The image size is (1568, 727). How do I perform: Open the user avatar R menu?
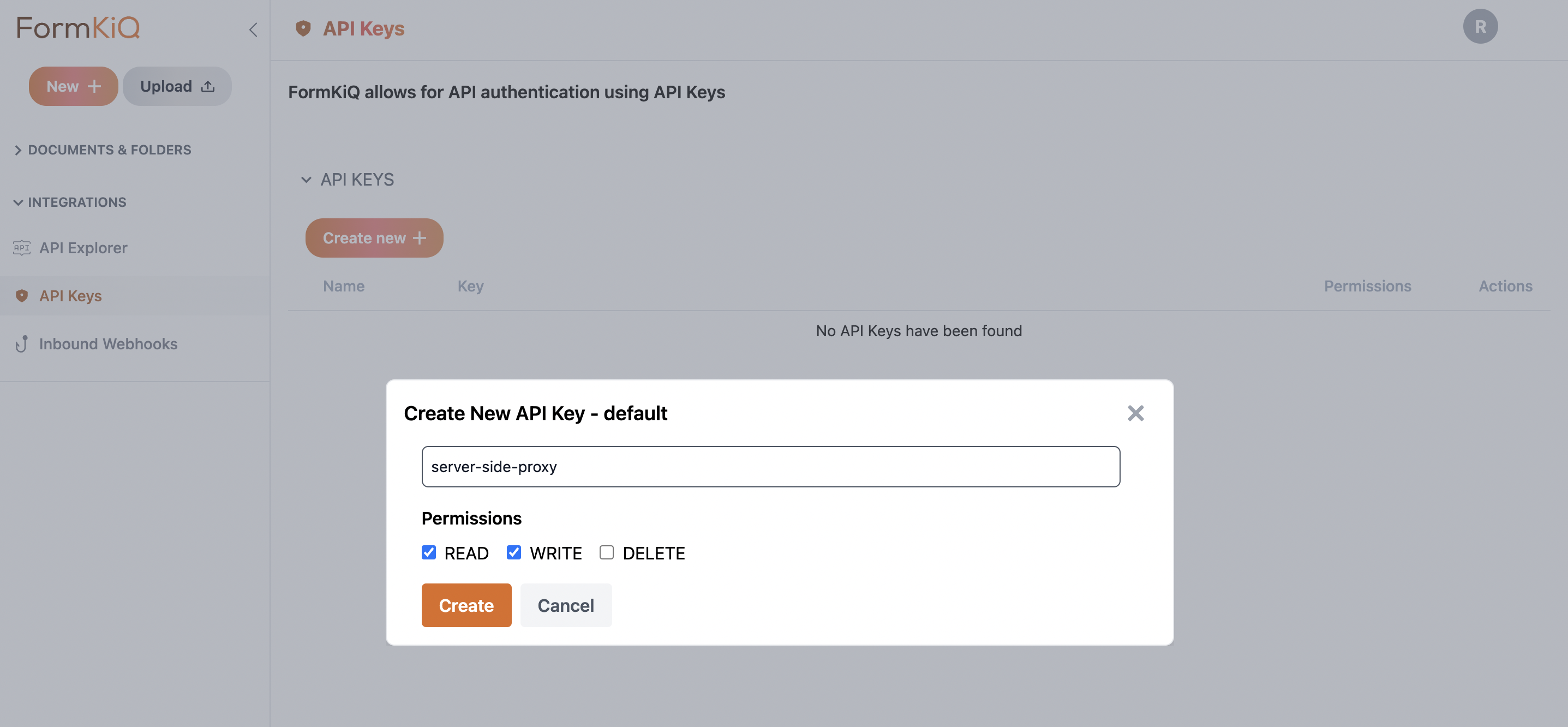click(1480, 27)
